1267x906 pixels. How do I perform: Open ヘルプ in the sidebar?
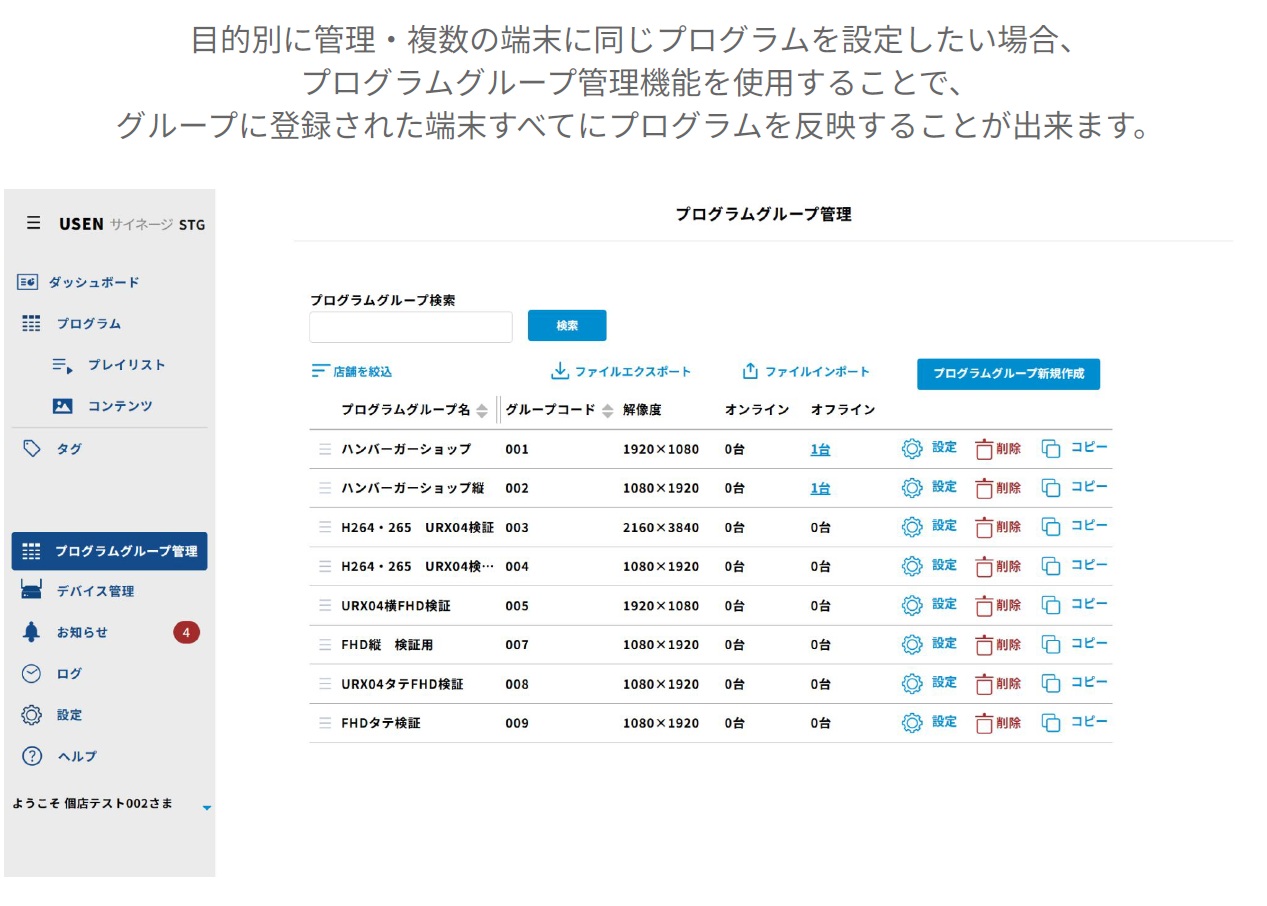[59, 756]
